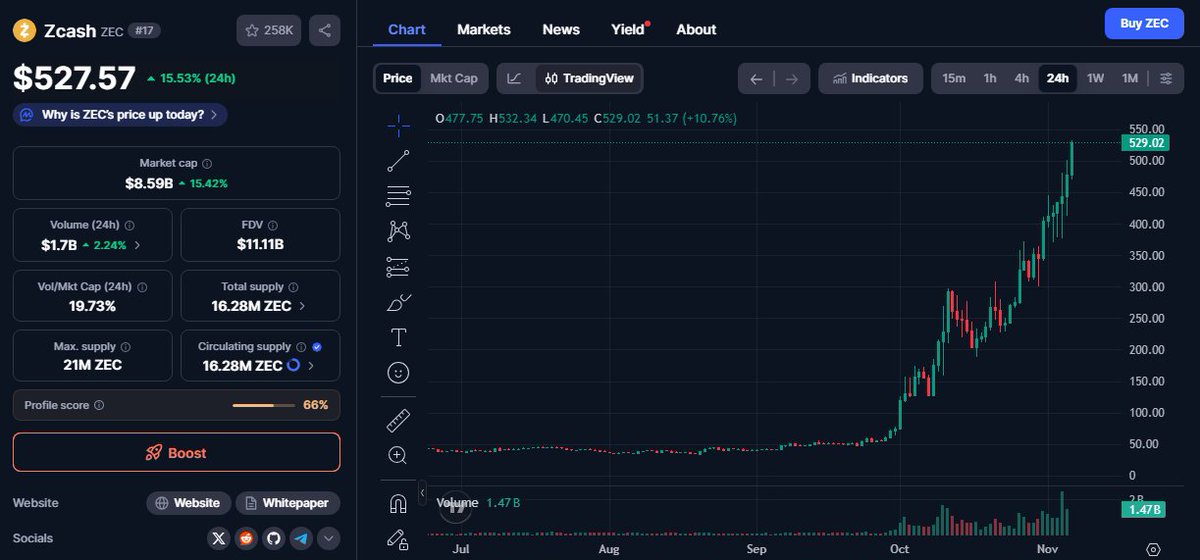The height and width of the screenshot is (560, 1200).
Task: Click the 529.02 current price label
Action: [x=1146, y=143]
